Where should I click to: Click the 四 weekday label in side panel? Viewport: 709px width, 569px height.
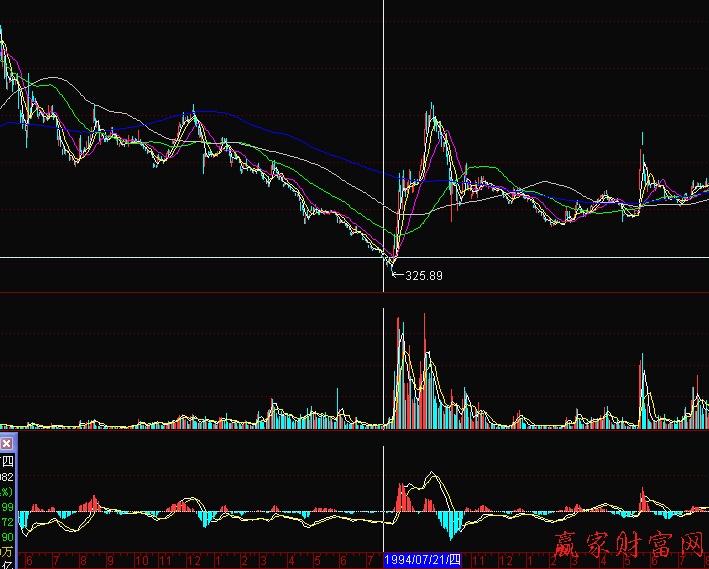(7, 461)
